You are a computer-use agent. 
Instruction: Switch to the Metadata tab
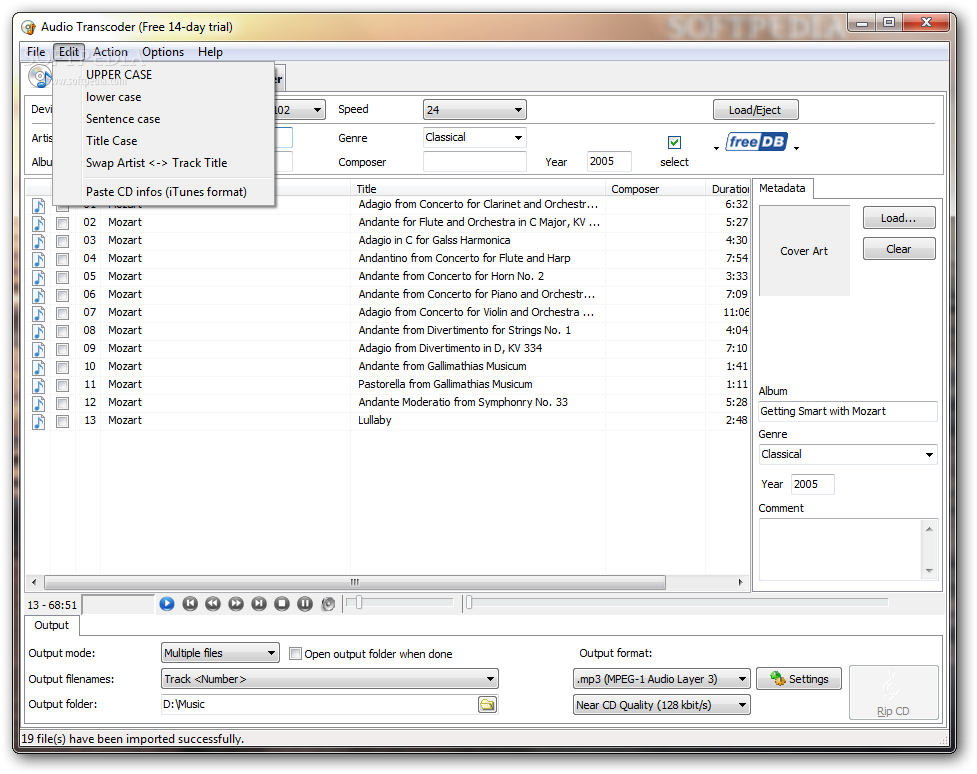click(782, 188)
